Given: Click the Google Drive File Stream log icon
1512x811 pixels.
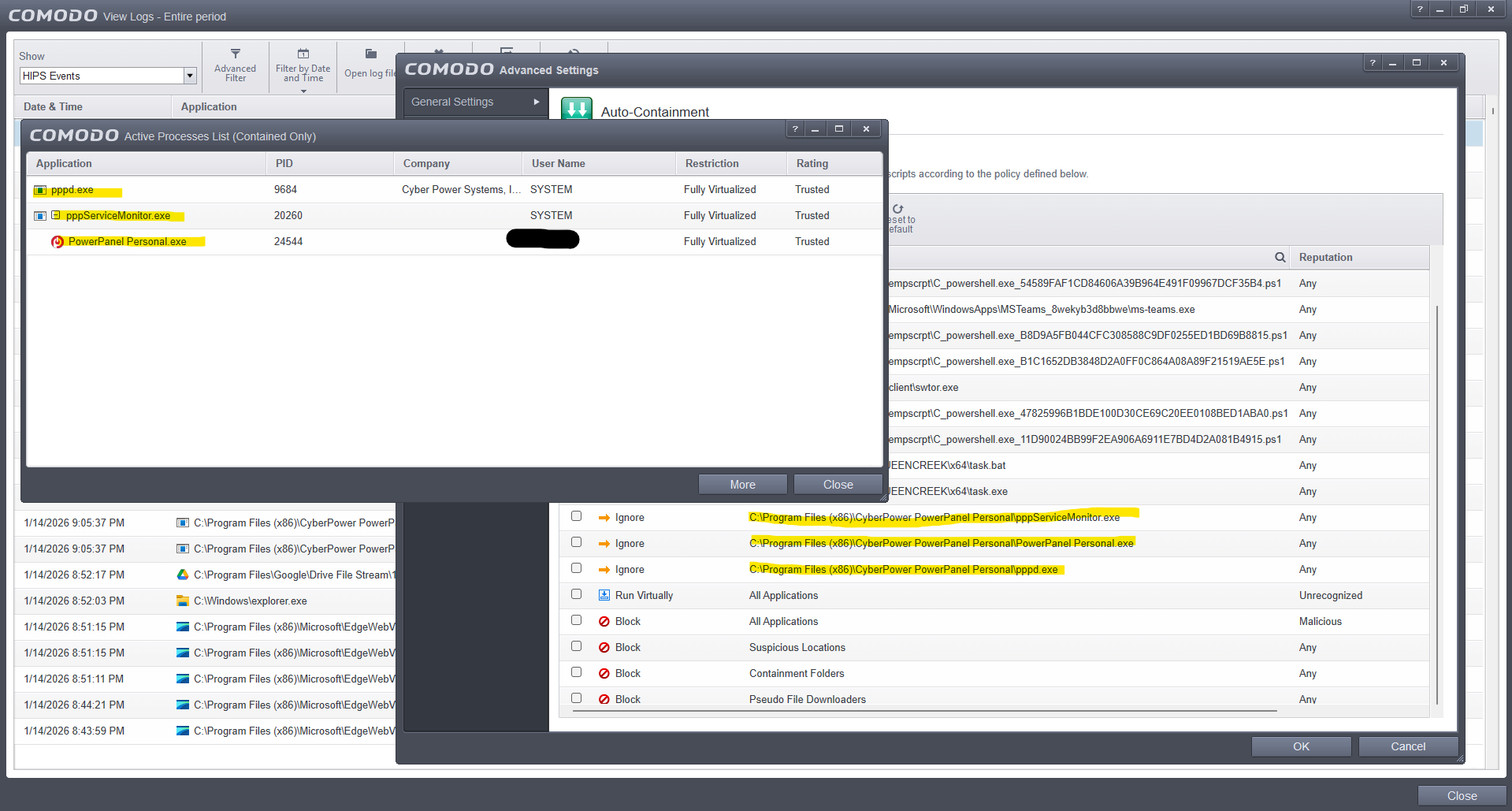Looking at the screenshot, I should point(183,575).
